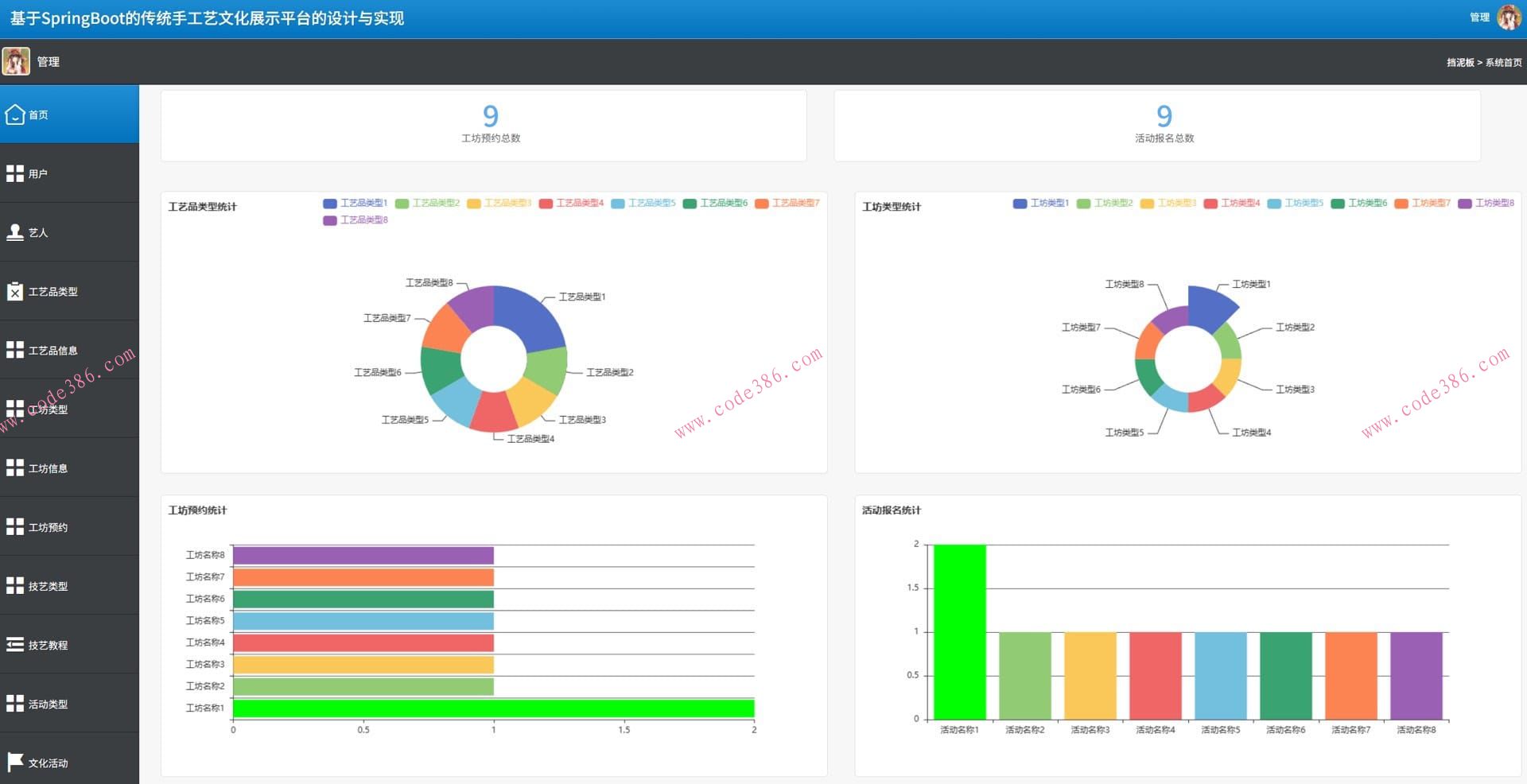Open 活动类型 in the sidebar

(69, 703)
